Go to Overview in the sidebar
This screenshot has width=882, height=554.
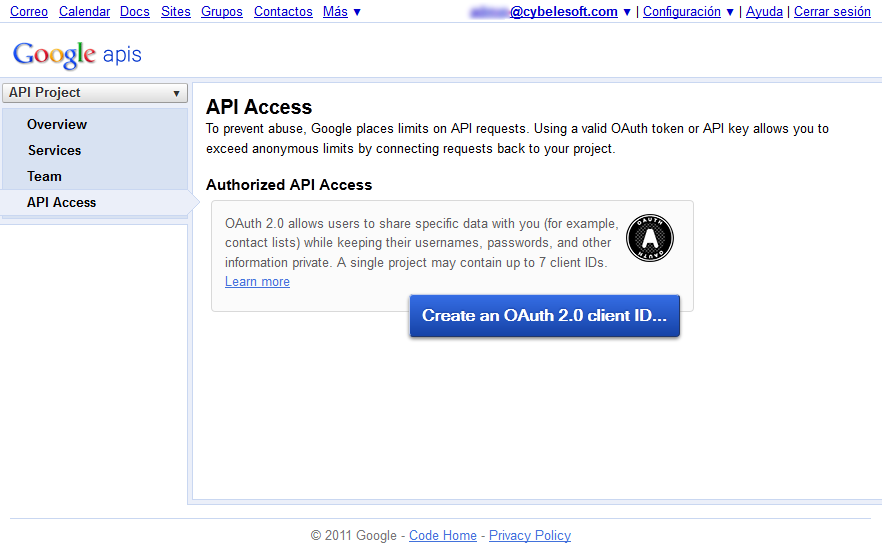[57, 124]
